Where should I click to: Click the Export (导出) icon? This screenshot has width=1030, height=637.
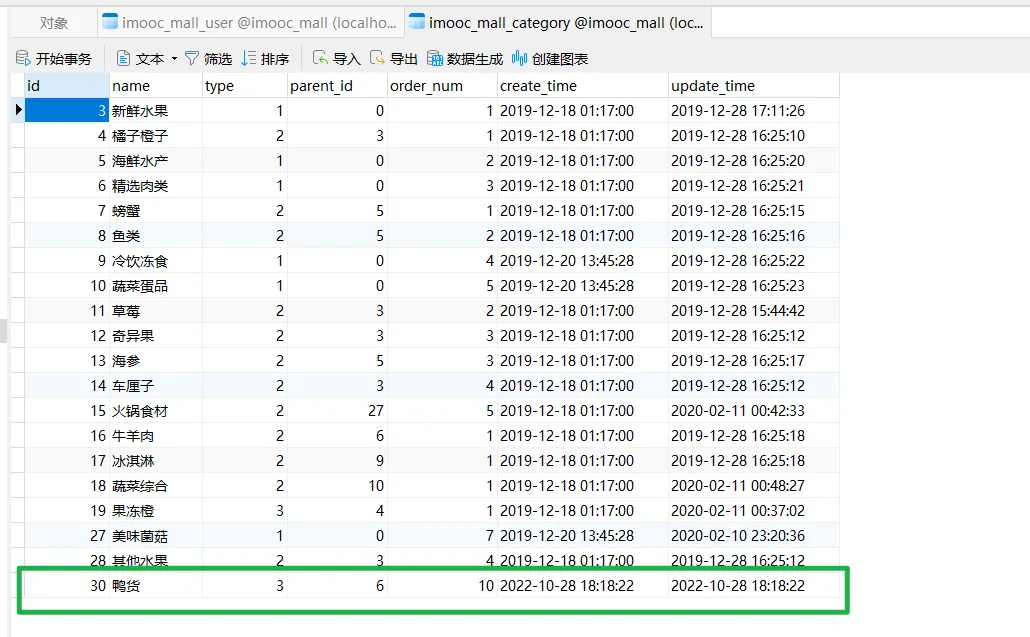(377, 58)
